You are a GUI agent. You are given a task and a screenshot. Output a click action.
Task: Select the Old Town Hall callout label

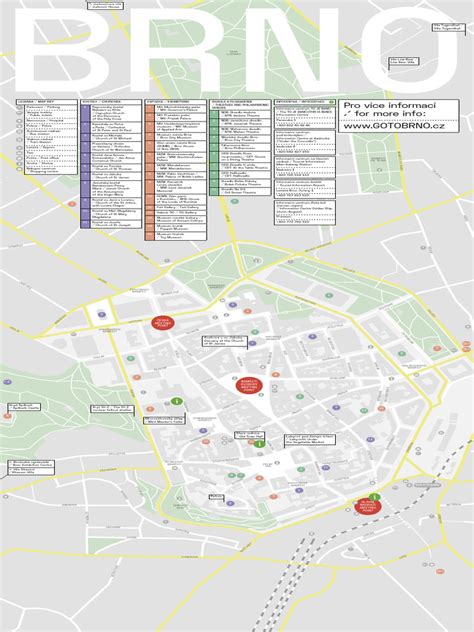pyautogui.click(x=250, y=434)
